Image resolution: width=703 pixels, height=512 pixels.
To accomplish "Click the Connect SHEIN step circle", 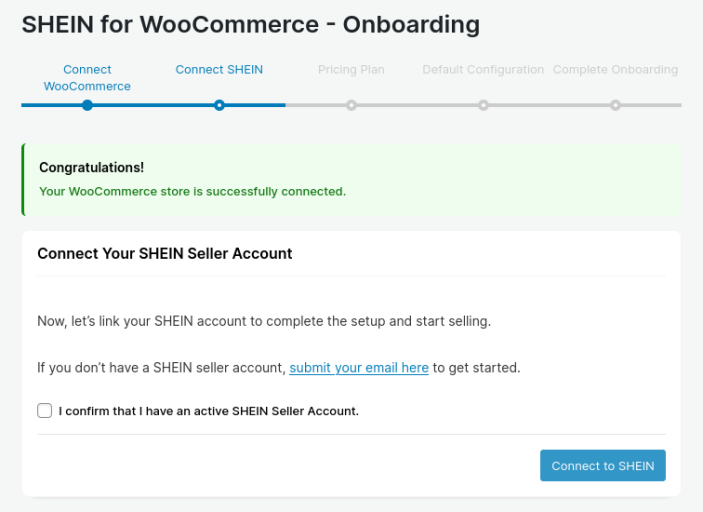I will pos(219,105).
